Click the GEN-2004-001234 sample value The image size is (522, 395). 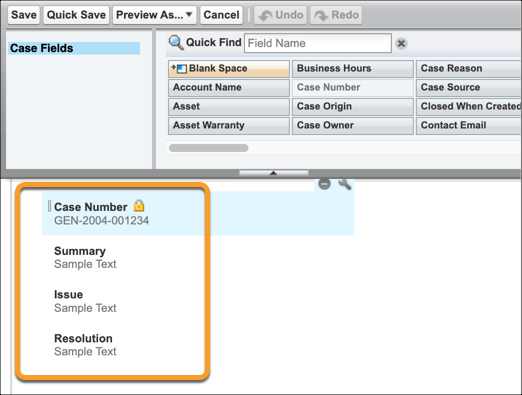(x=101, y=221)
